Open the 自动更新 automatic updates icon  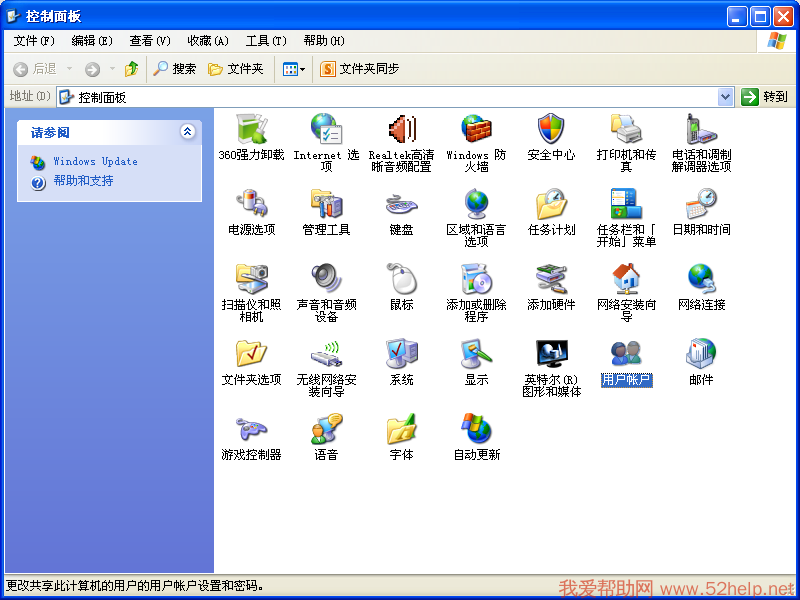click(476, 430)
